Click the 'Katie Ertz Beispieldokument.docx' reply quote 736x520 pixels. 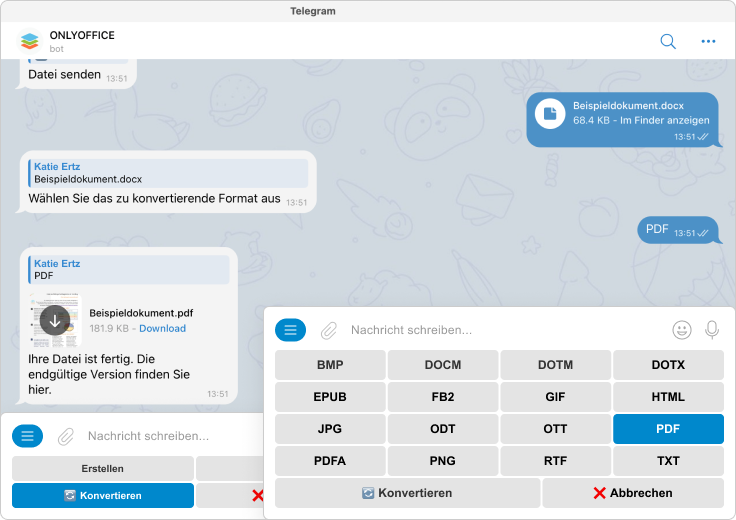point(168,173)
